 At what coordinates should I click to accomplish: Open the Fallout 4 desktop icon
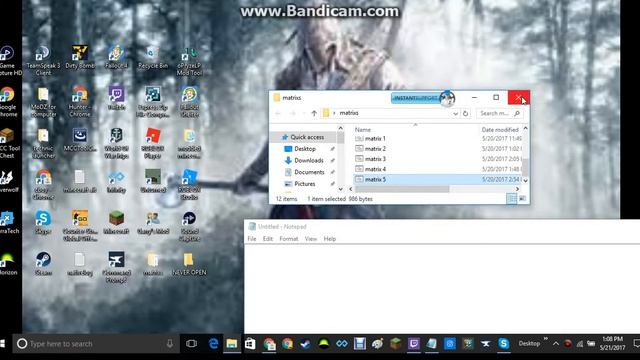pos(116,57)
